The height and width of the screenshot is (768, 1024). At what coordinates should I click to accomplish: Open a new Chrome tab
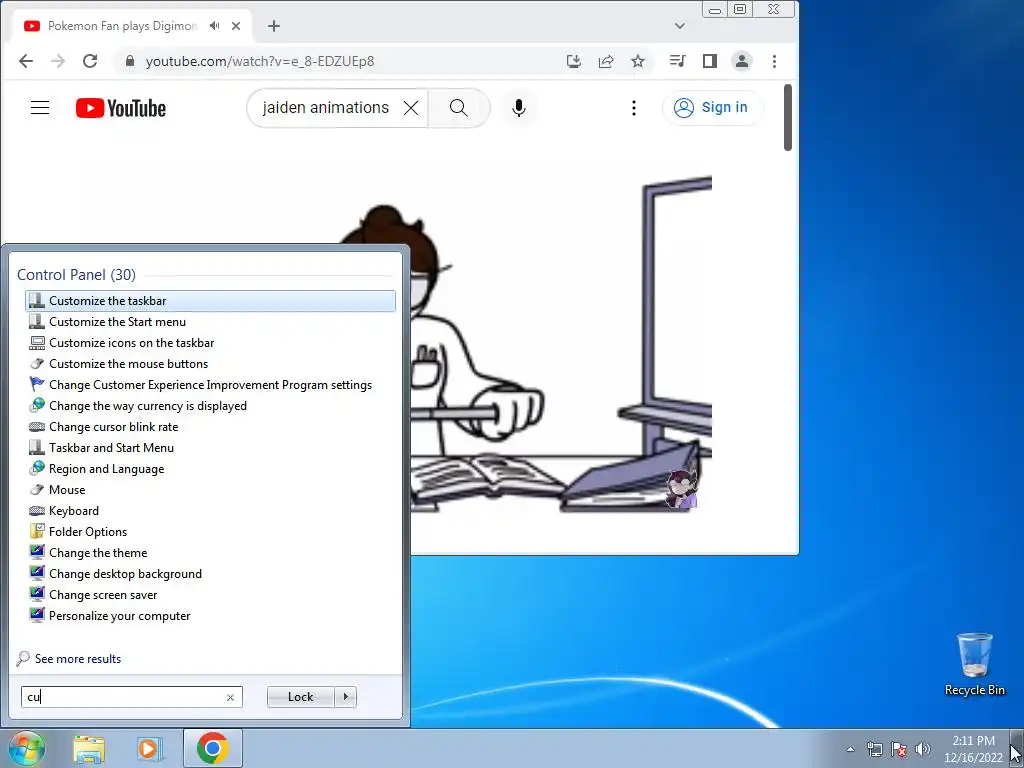click(x=274, y=26)
